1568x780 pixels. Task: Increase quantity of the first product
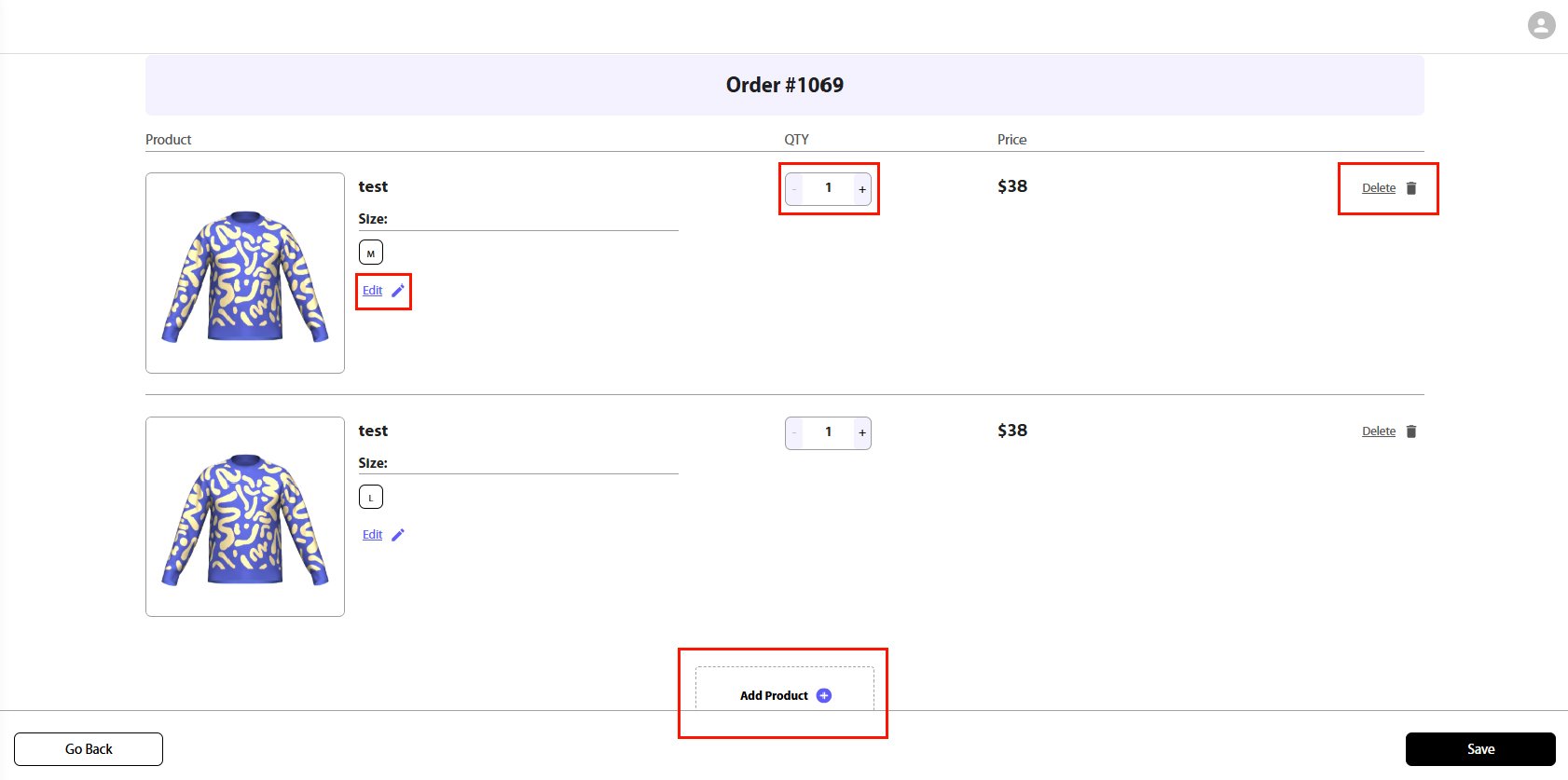tap(862, 189)
